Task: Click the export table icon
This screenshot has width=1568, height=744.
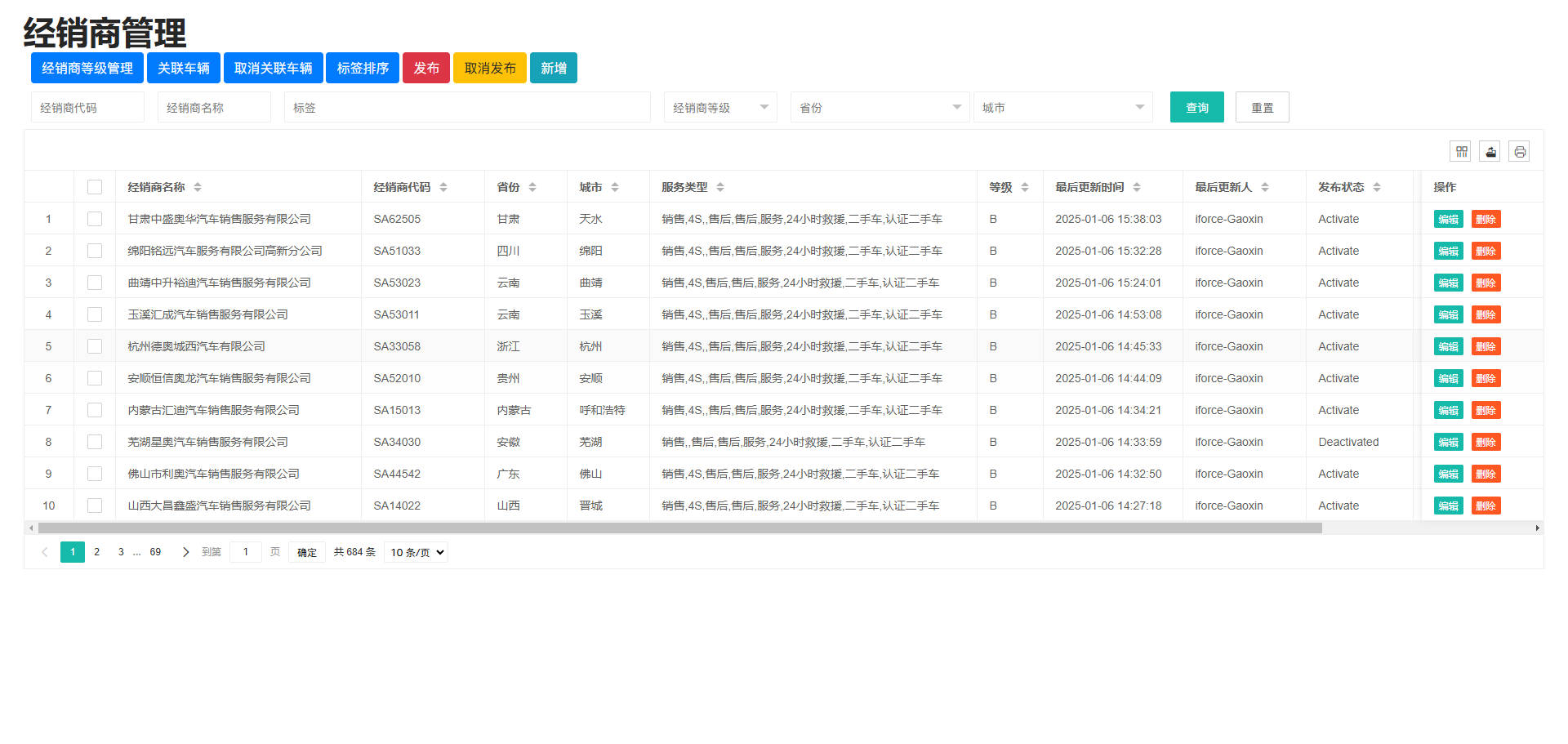Action: click(x=1490, y=151)
